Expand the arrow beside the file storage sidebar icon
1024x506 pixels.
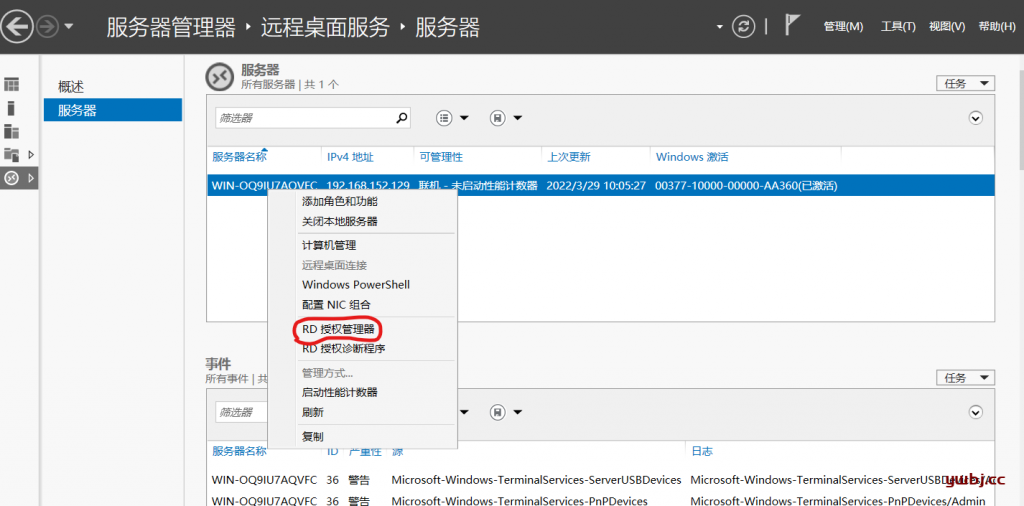point(30,155)
